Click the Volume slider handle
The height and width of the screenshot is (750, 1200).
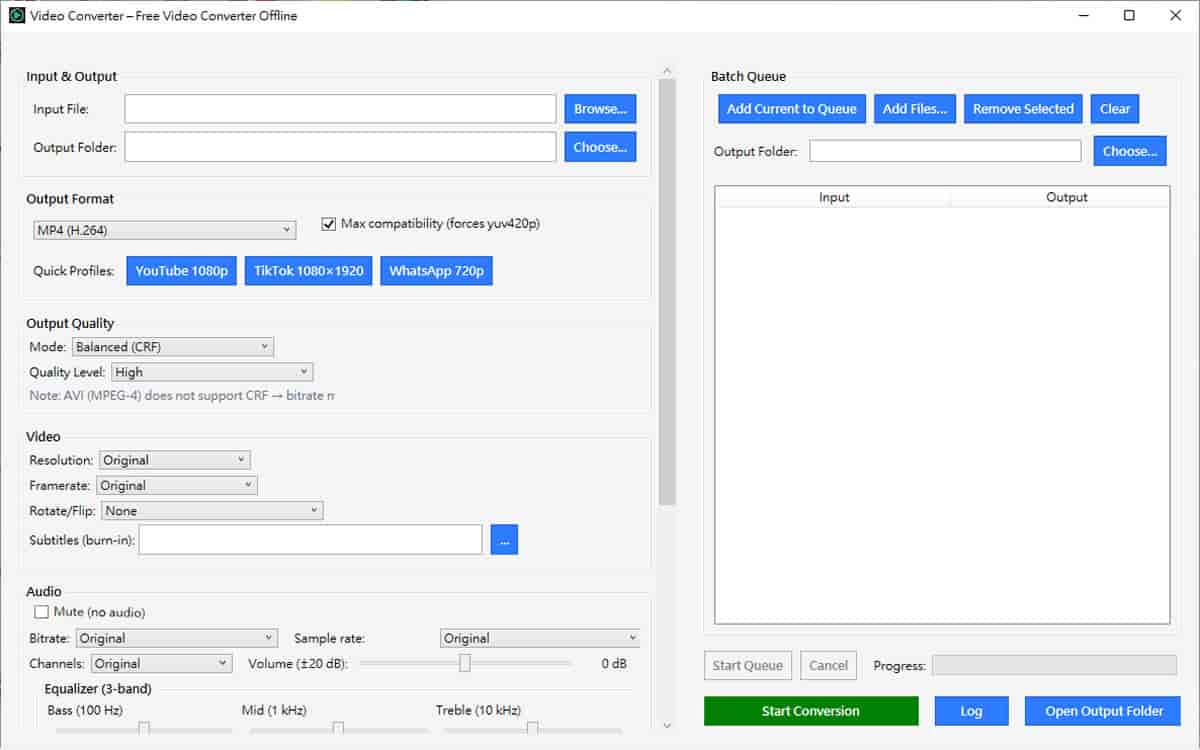[x=465, y=663]
